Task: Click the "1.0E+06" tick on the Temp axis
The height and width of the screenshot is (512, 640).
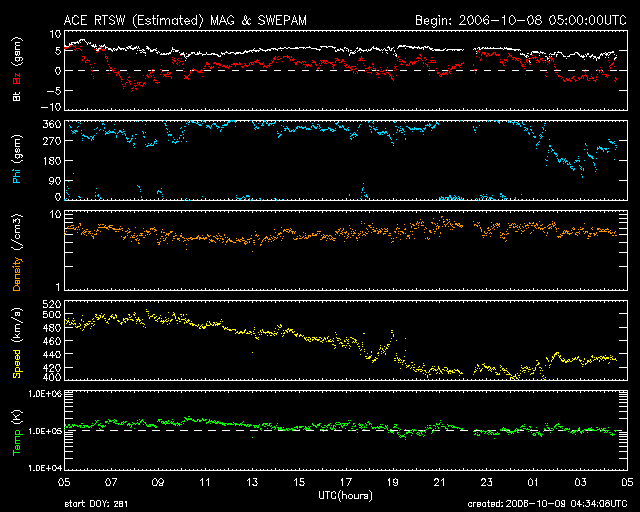Action: (45, 394)
